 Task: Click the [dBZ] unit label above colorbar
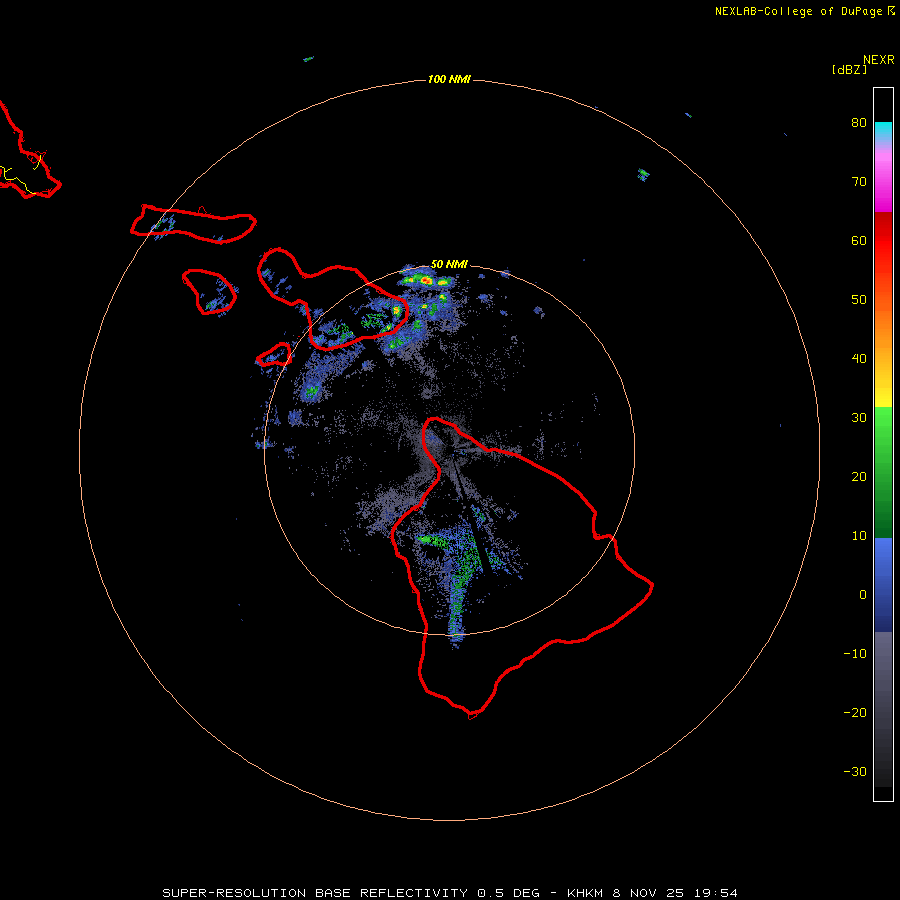(849, 70)
